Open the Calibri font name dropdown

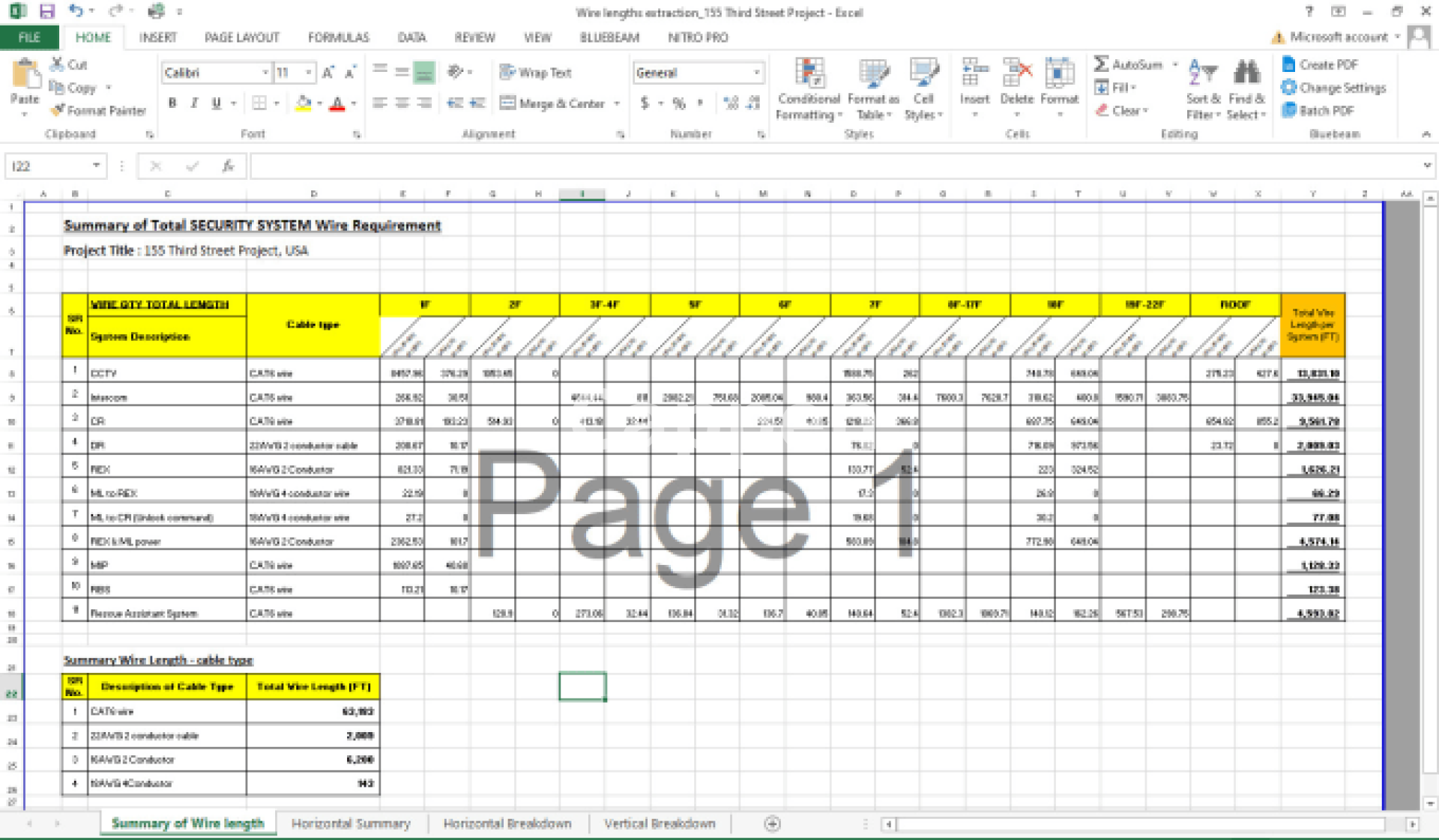265,73
